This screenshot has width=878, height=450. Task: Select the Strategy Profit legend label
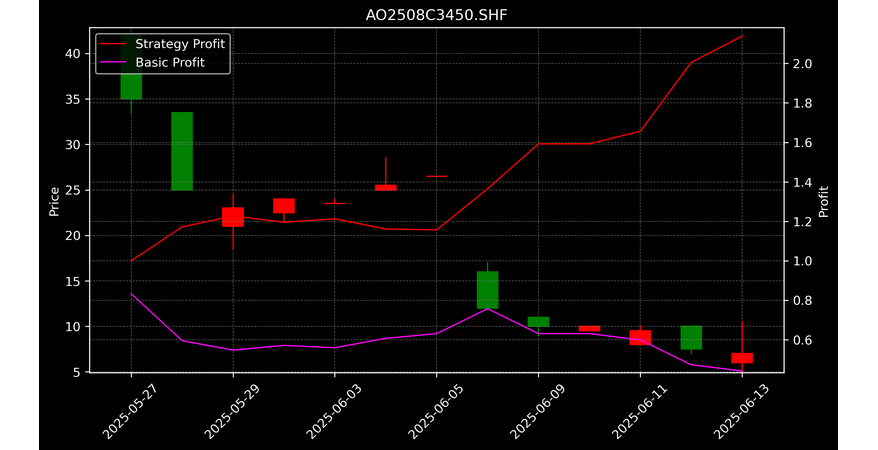click(x=180, y=44)
